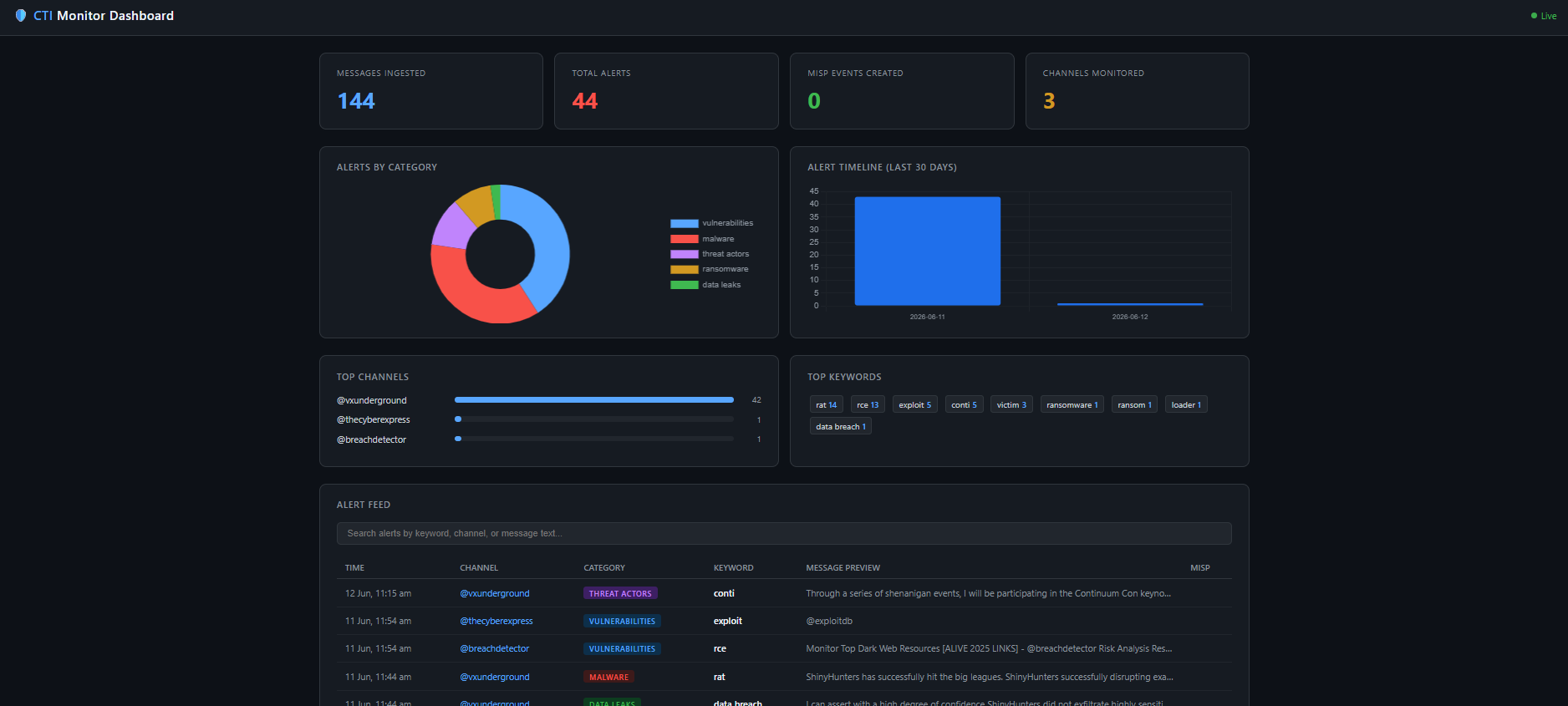Open @thecyberexpress channel link in feed
The width and height of the screenshot is (1568, 706).
point(496,621)
